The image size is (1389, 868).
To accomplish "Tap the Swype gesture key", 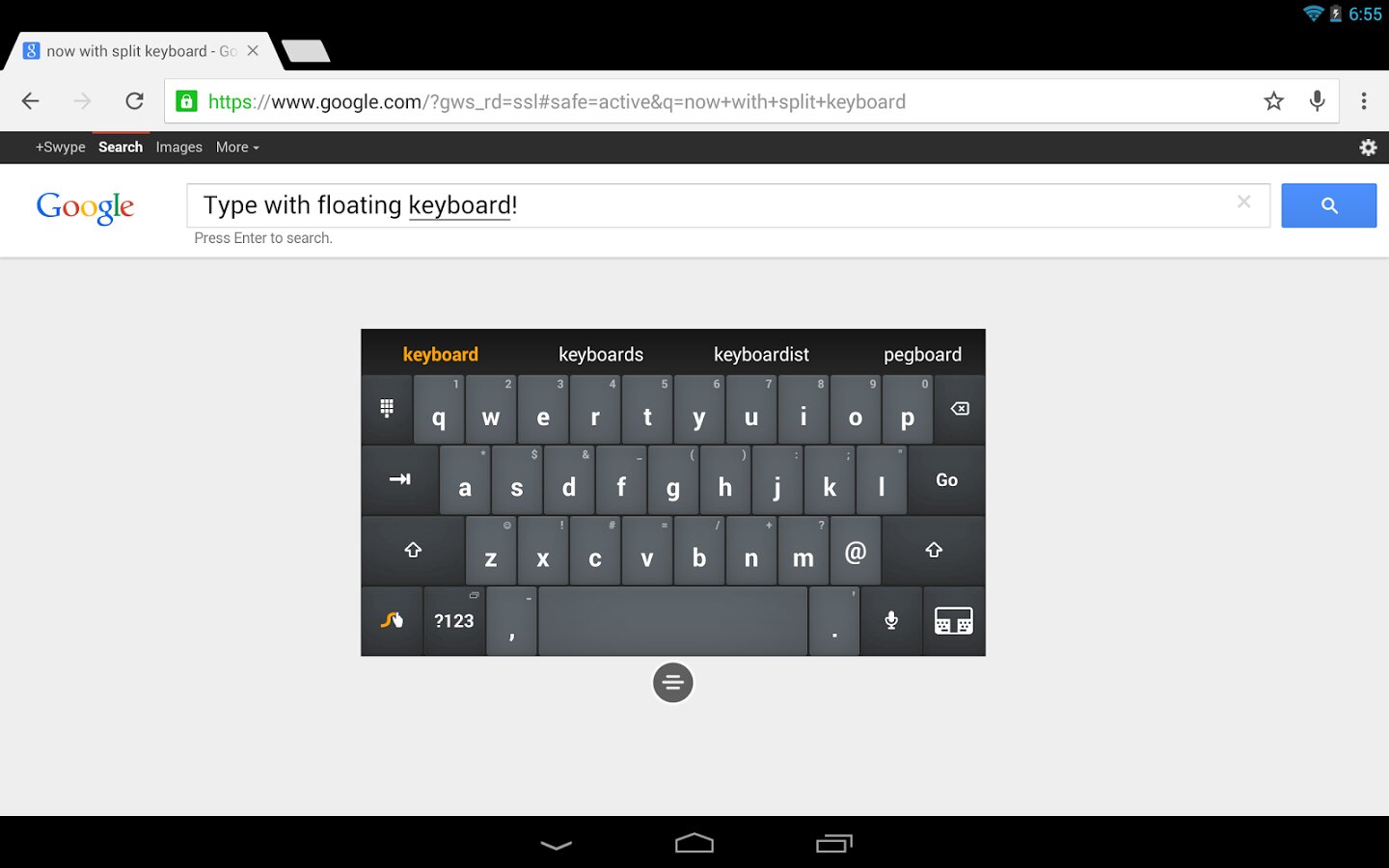I will (x=392, y=621).
